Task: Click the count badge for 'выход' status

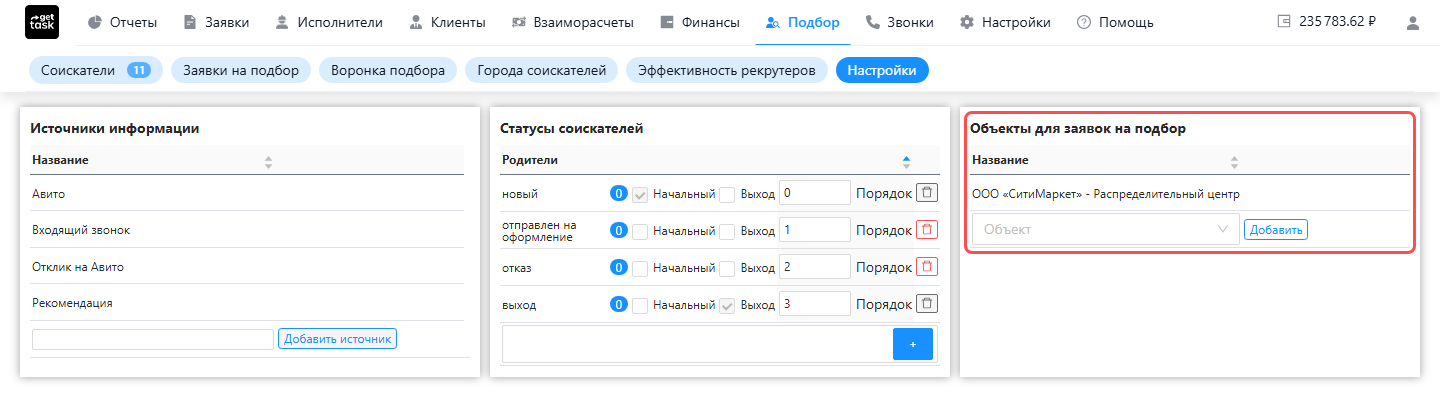Action: (619, 305)
